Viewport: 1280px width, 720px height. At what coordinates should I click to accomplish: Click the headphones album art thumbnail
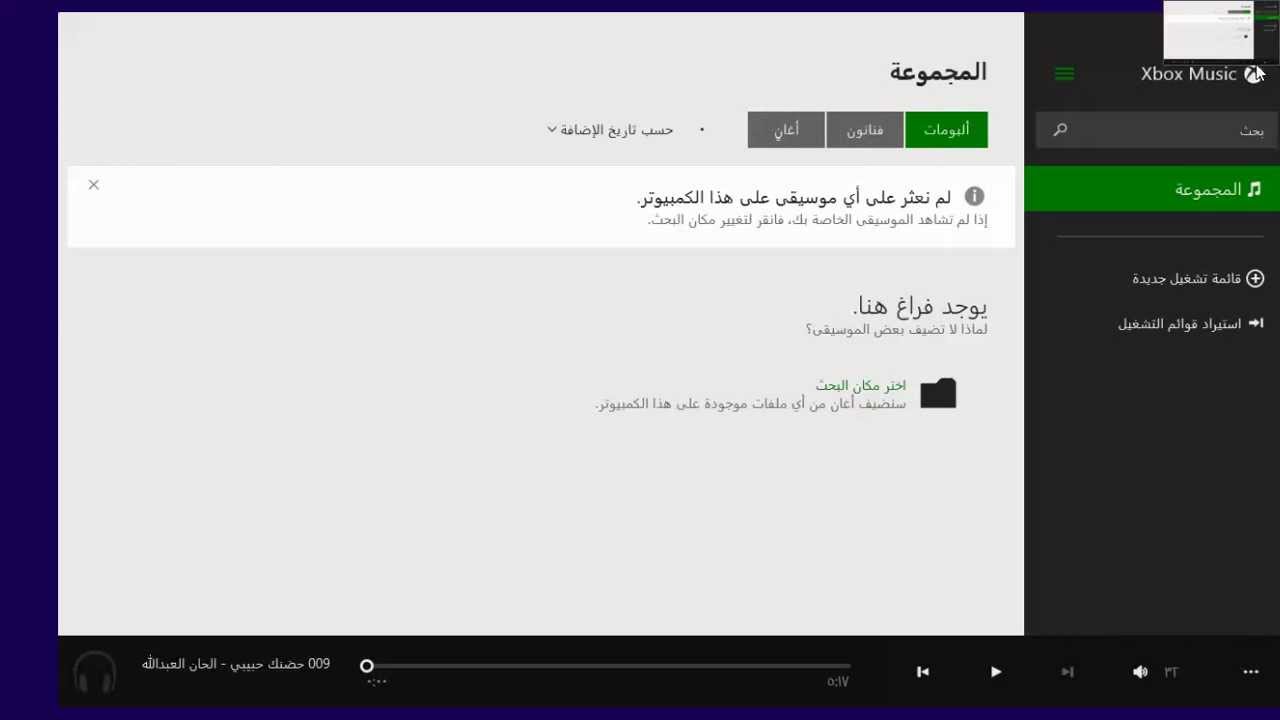(x=95, y=672)
